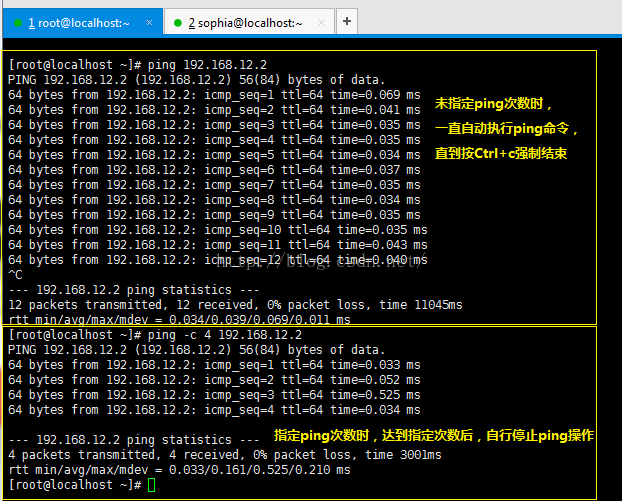
Task: Click the first 'ping 192.168.12.2' command
Action: click(x=207, y=65)
